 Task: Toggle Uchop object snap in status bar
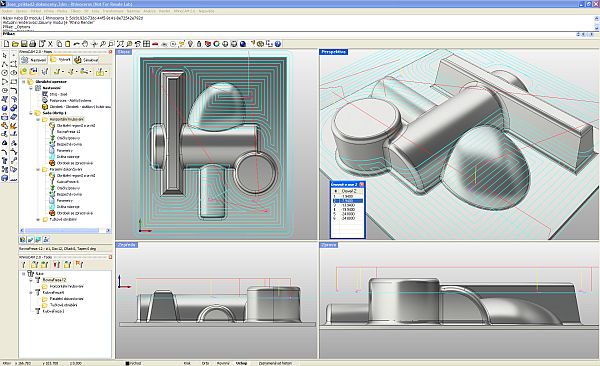click(x=241, y=363)
